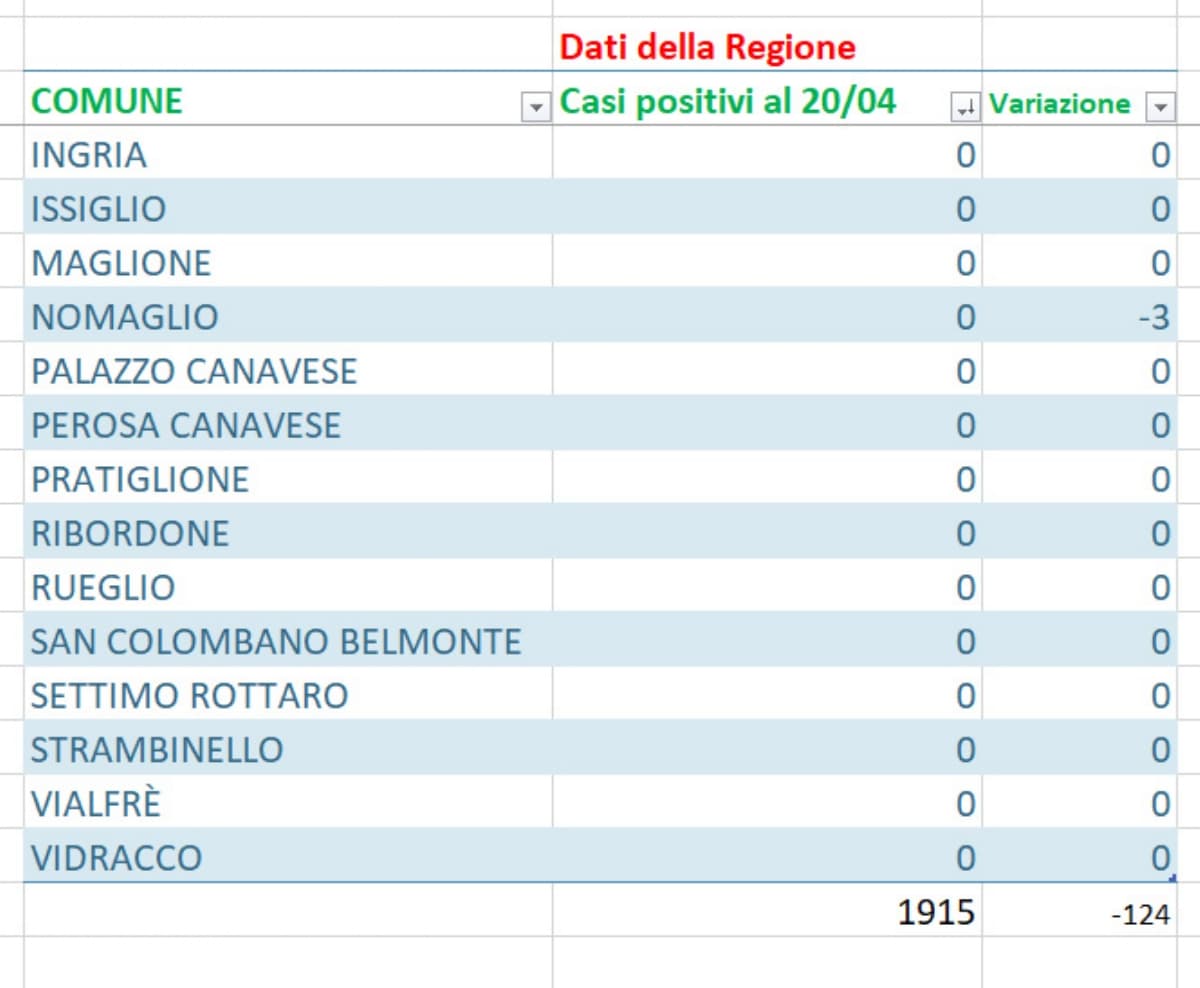Viewport: 1200px width, 988px height.
Task: Open the Variazione column filter dropdown
Action: [x=1160, y=106]
